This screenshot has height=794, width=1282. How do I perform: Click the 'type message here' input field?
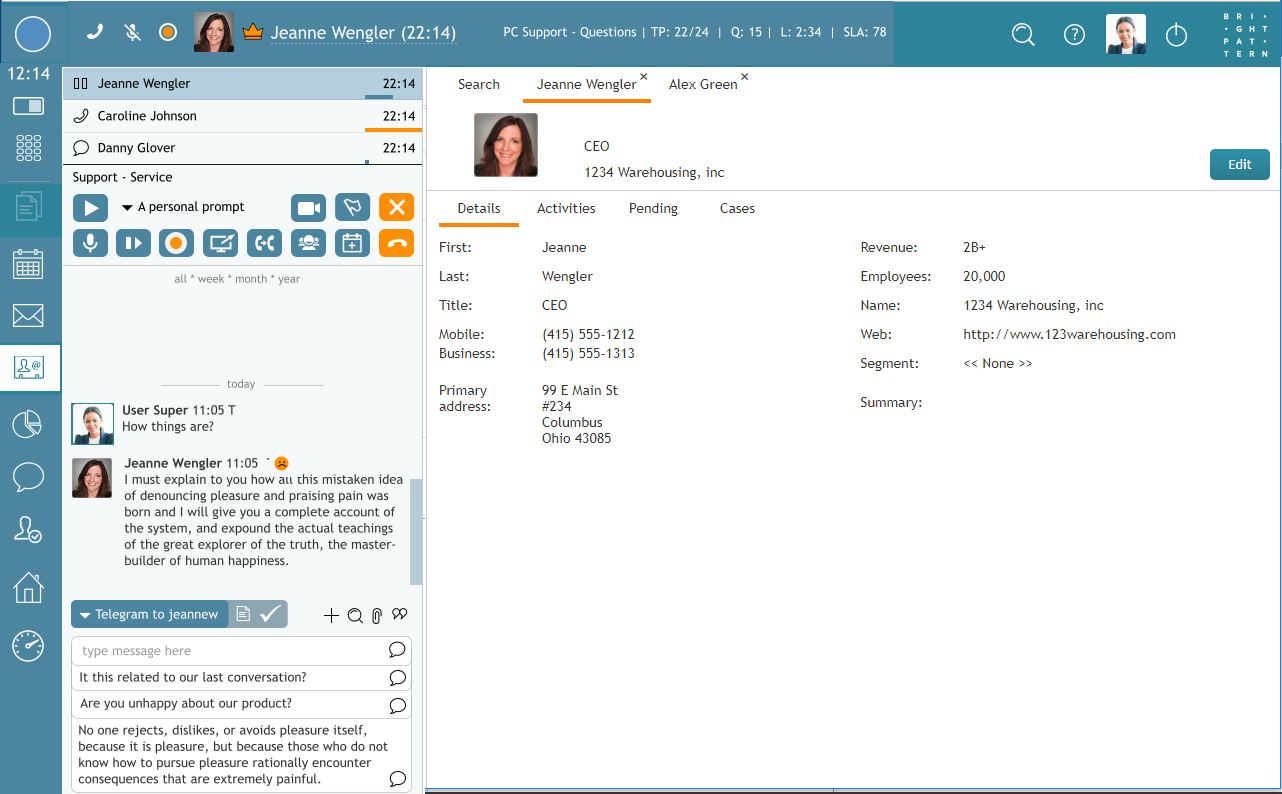click(x=241, y=651)
